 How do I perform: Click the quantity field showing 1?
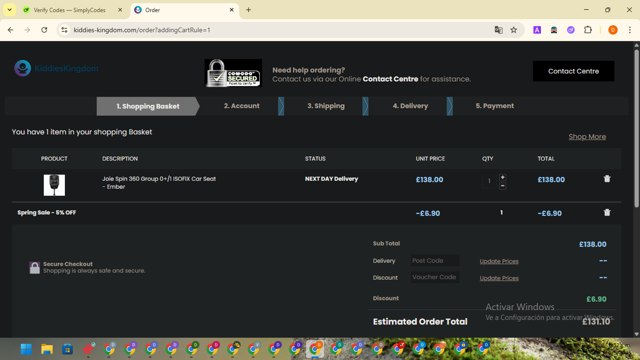[489, 181]
